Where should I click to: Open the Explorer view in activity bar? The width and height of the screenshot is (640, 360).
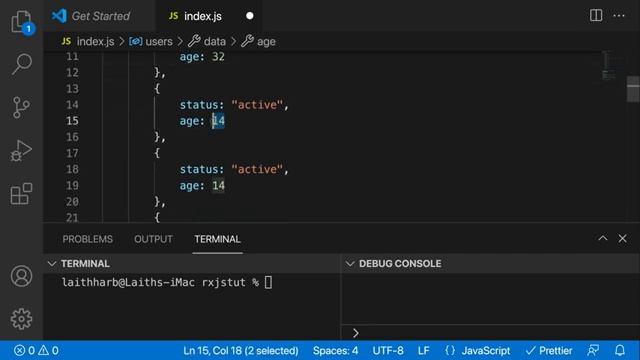(x=21, y=21)
